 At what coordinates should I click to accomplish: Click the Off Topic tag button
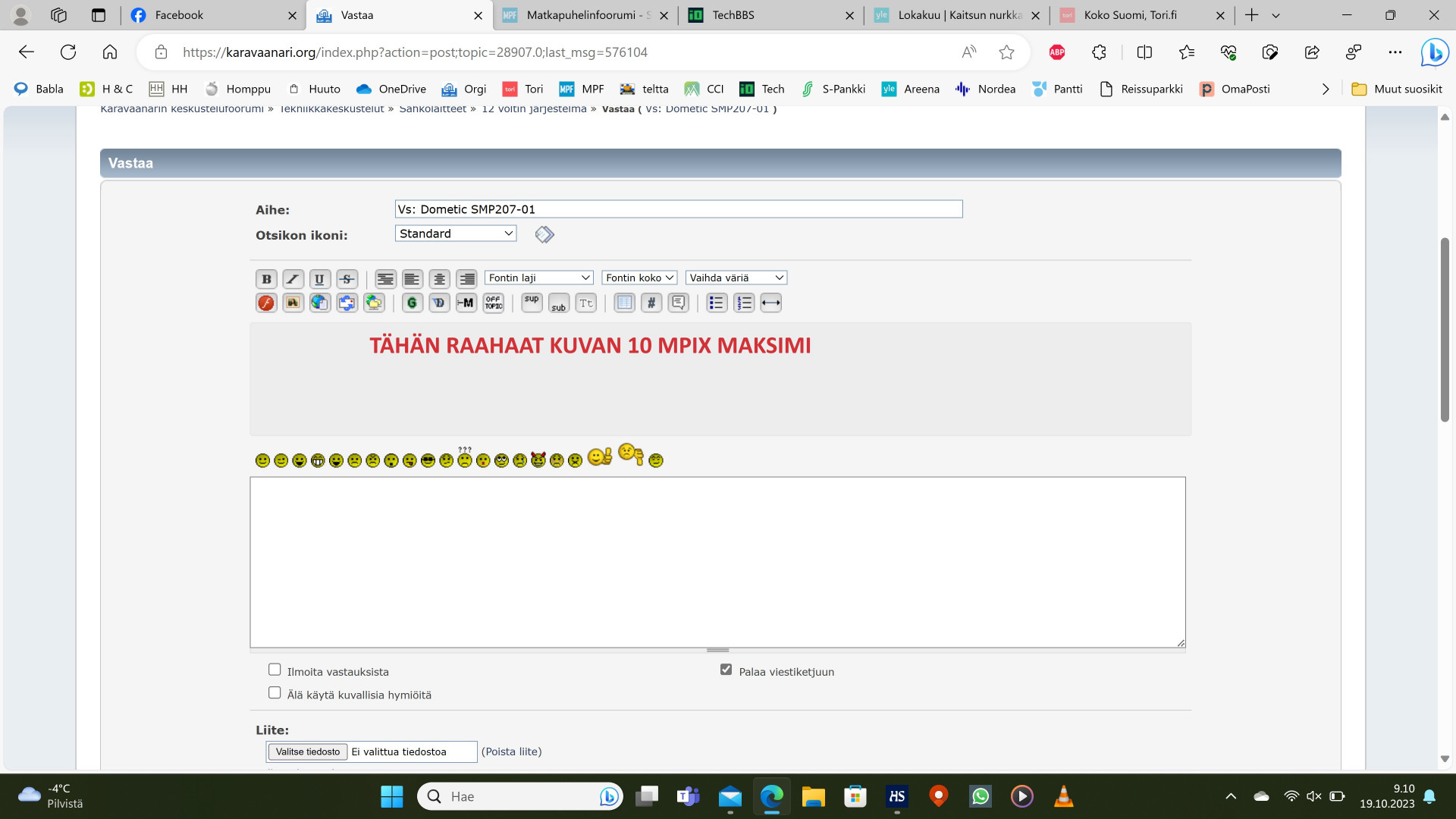click(493, 303)
